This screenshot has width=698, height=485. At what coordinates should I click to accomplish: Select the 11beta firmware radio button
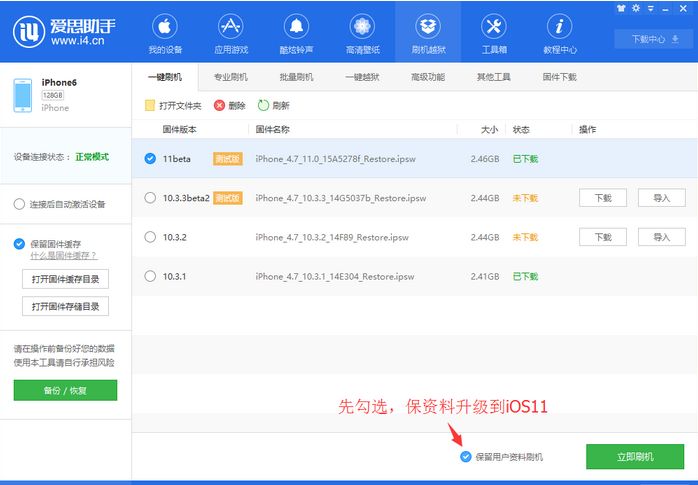pyautogui.click(x=150, y=158)
